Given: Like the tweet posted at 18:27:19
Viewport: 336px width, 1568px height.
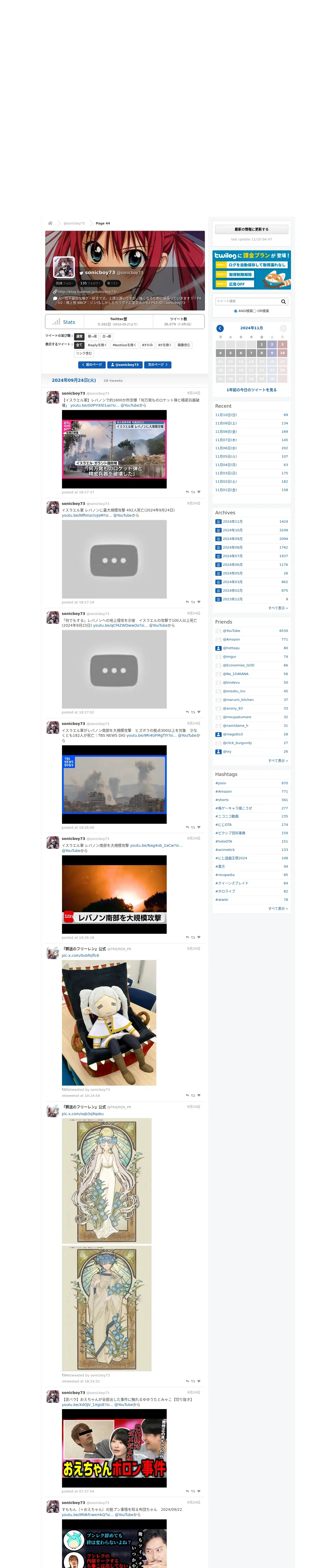Looking at the screenshot, I should (199, 602).
